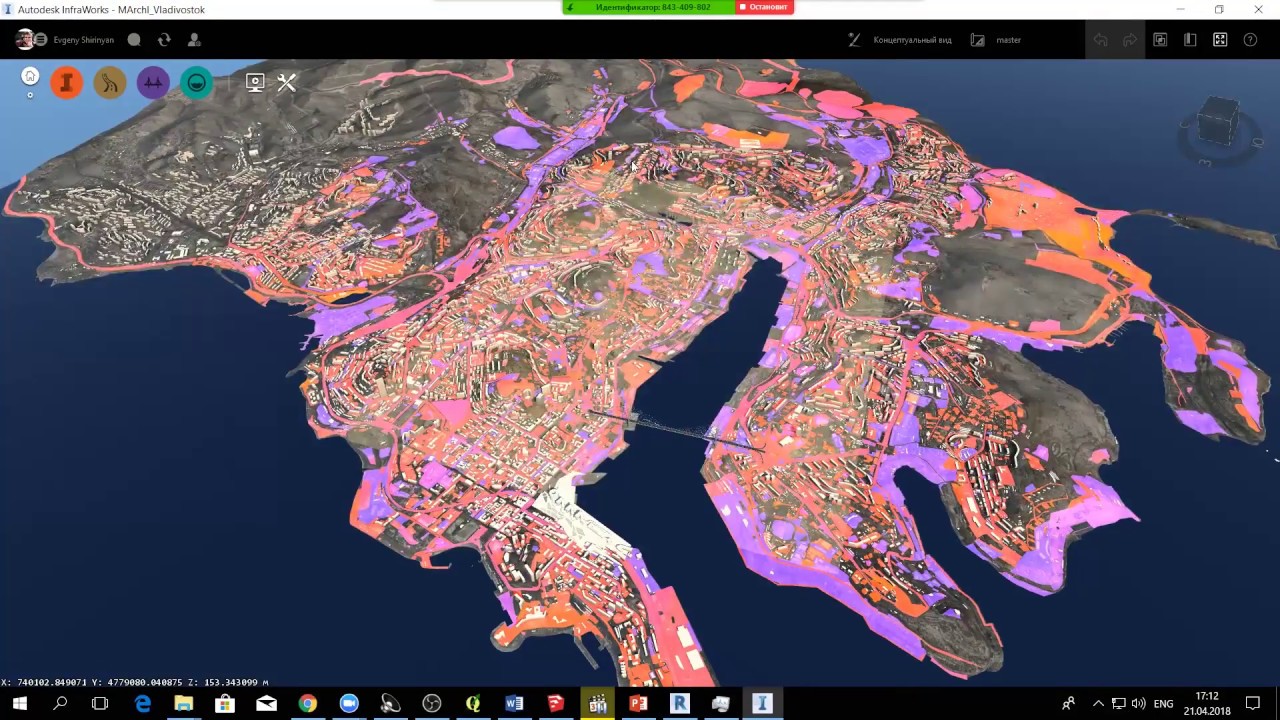Toggle the side panel layout icon

[1190, 40]
